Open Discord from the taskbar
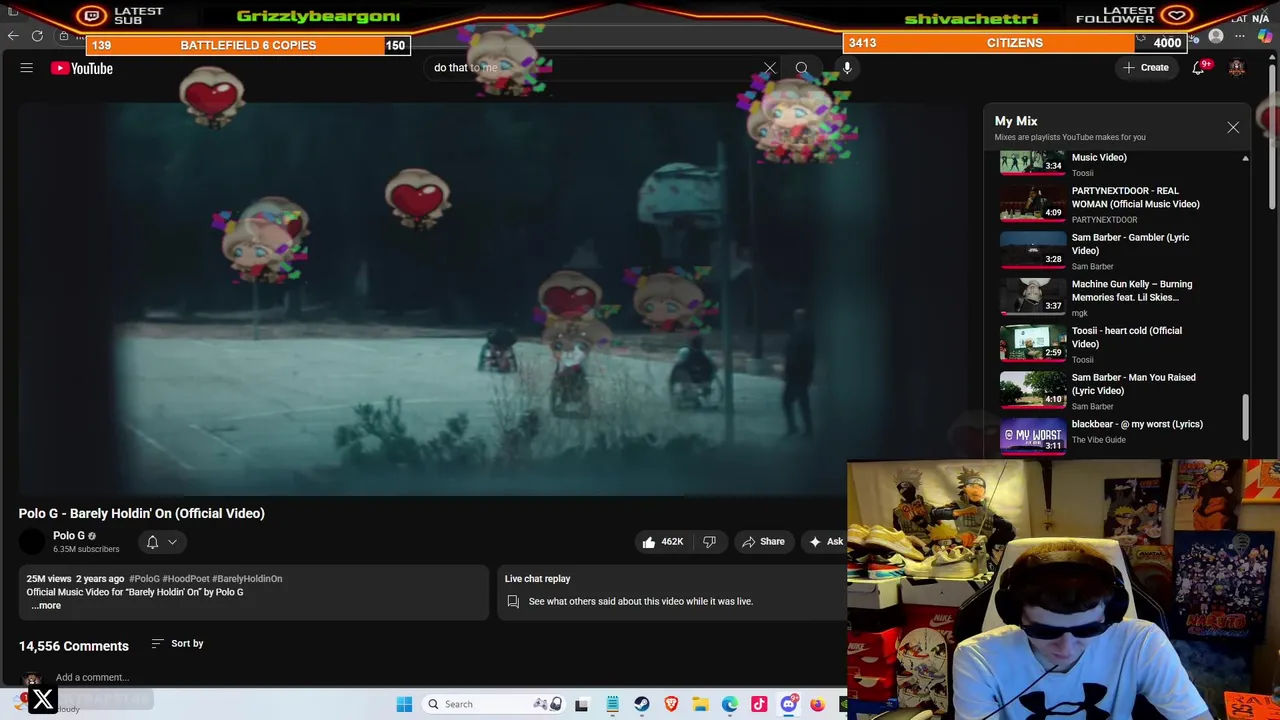This screenshot has height=720, width=1280. point(788,704)
